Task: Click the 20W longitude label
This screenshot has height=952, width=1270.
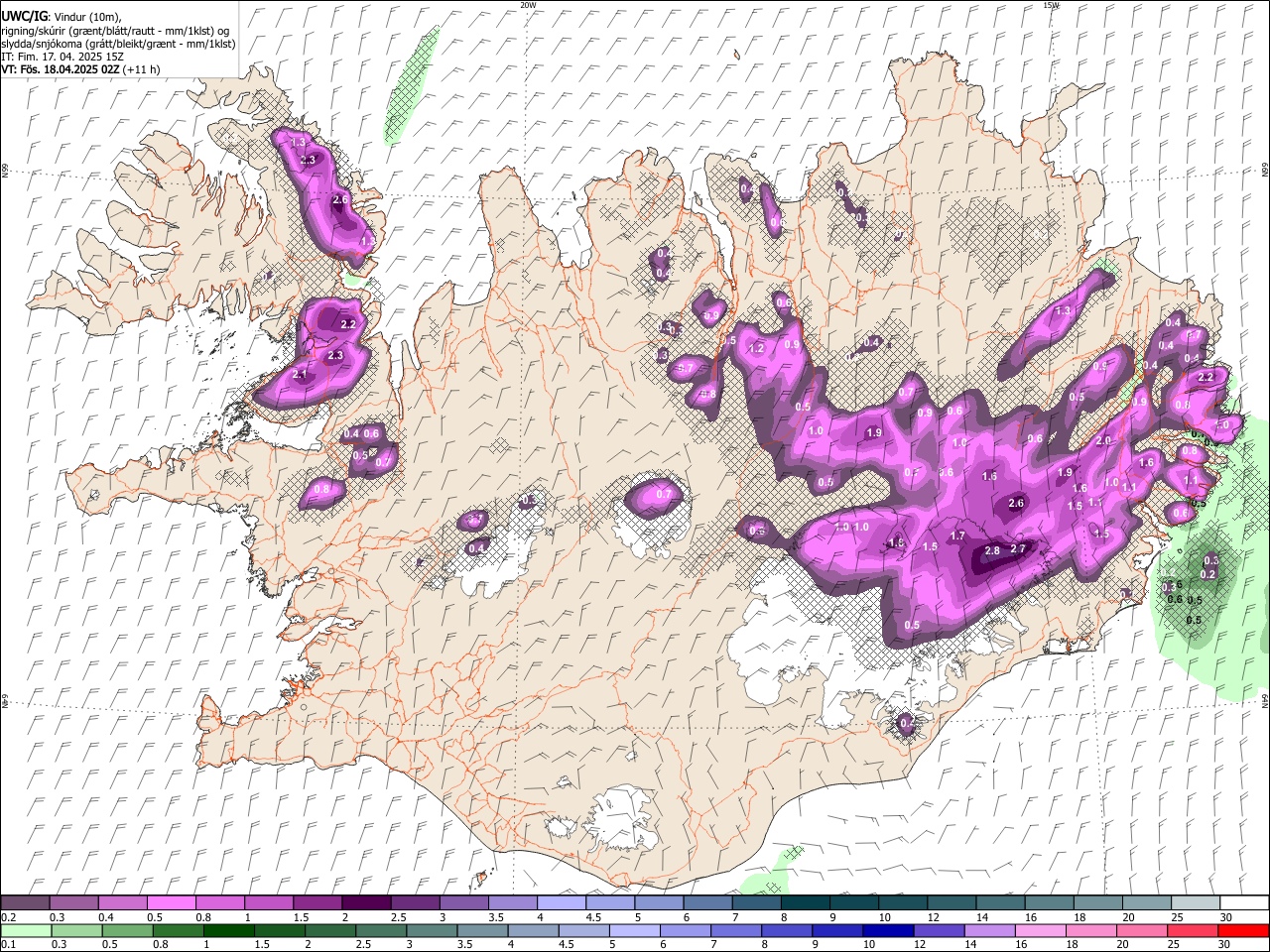Action: pos(528,5)
